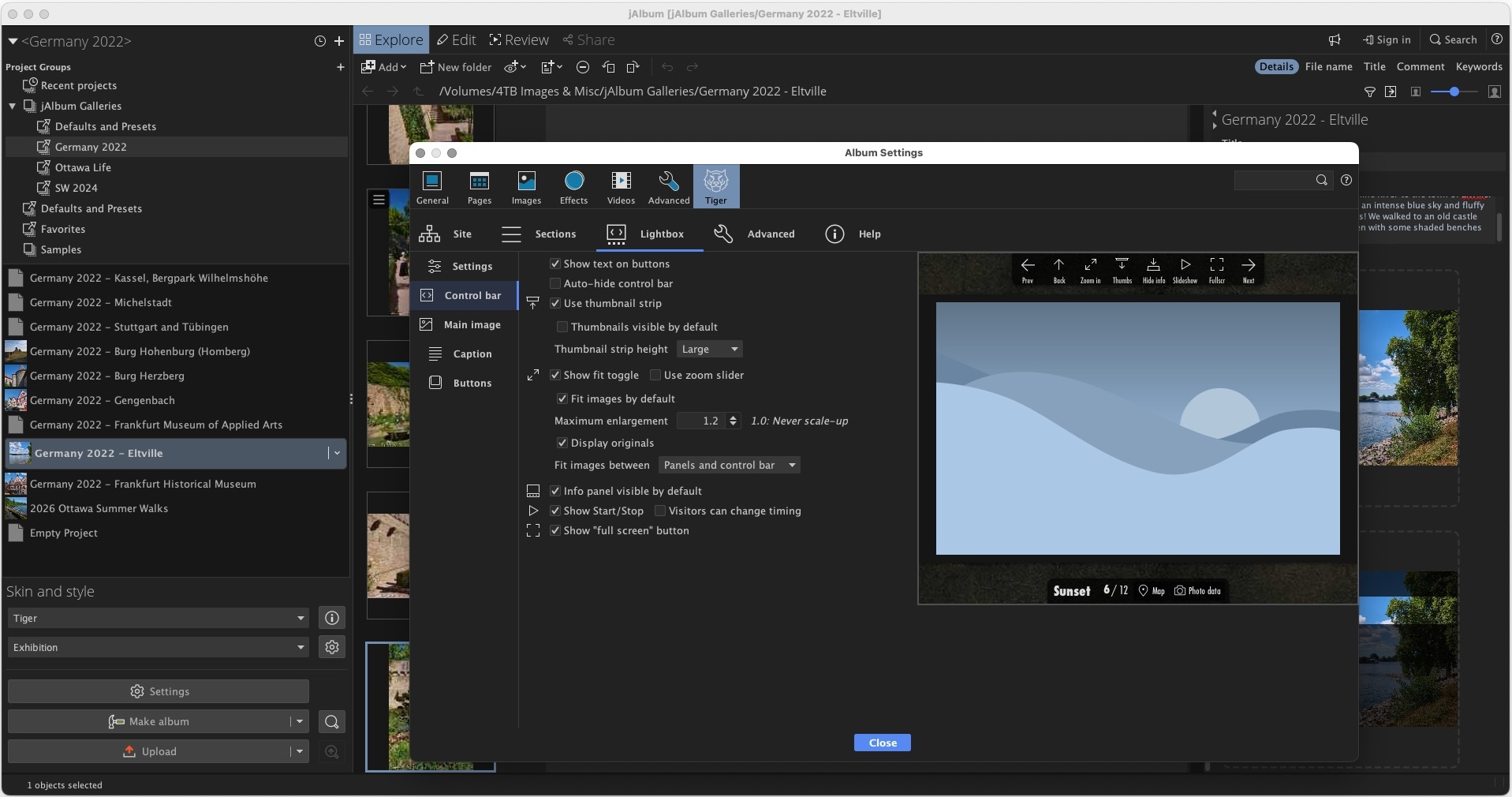
Task: Open the Effects settings category
Action: point(573,187)
